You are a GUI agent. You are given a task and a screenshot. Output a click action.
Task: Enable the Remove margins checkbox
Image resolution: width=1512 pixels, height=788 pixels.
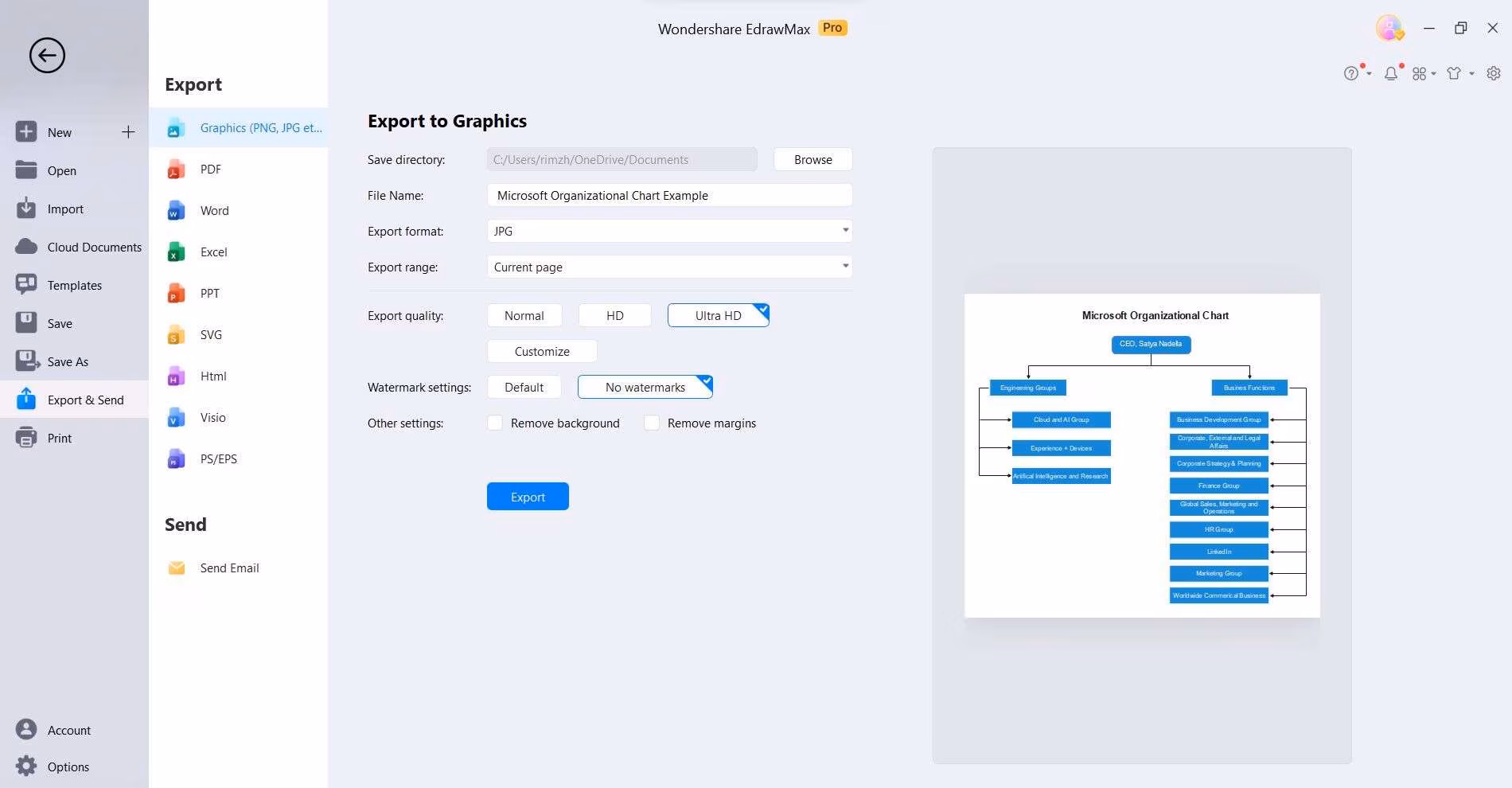[652, 423]
